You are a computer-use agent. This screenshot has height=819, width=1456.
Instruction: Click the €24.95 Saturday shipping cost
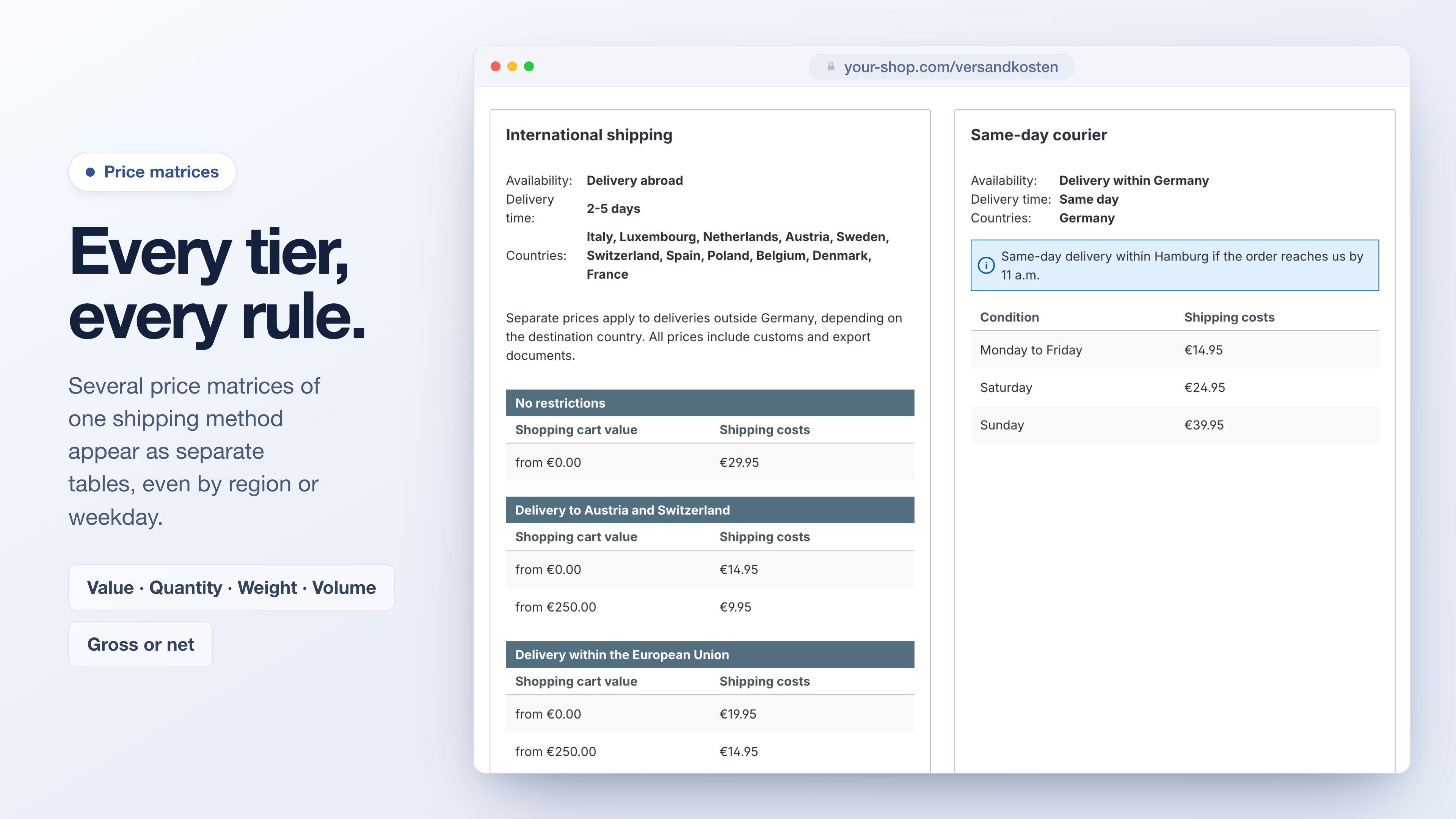pos(1205,388)
